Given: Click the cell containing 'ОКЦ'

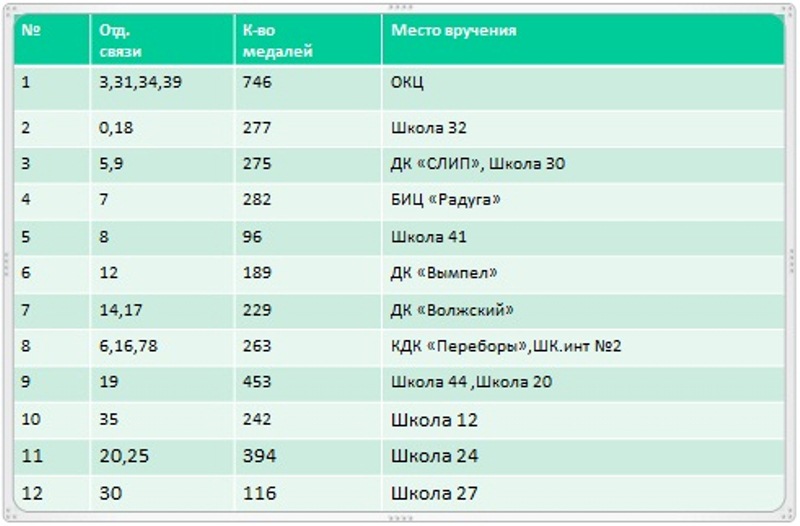Looking at the screenshot, I should 583,88.
